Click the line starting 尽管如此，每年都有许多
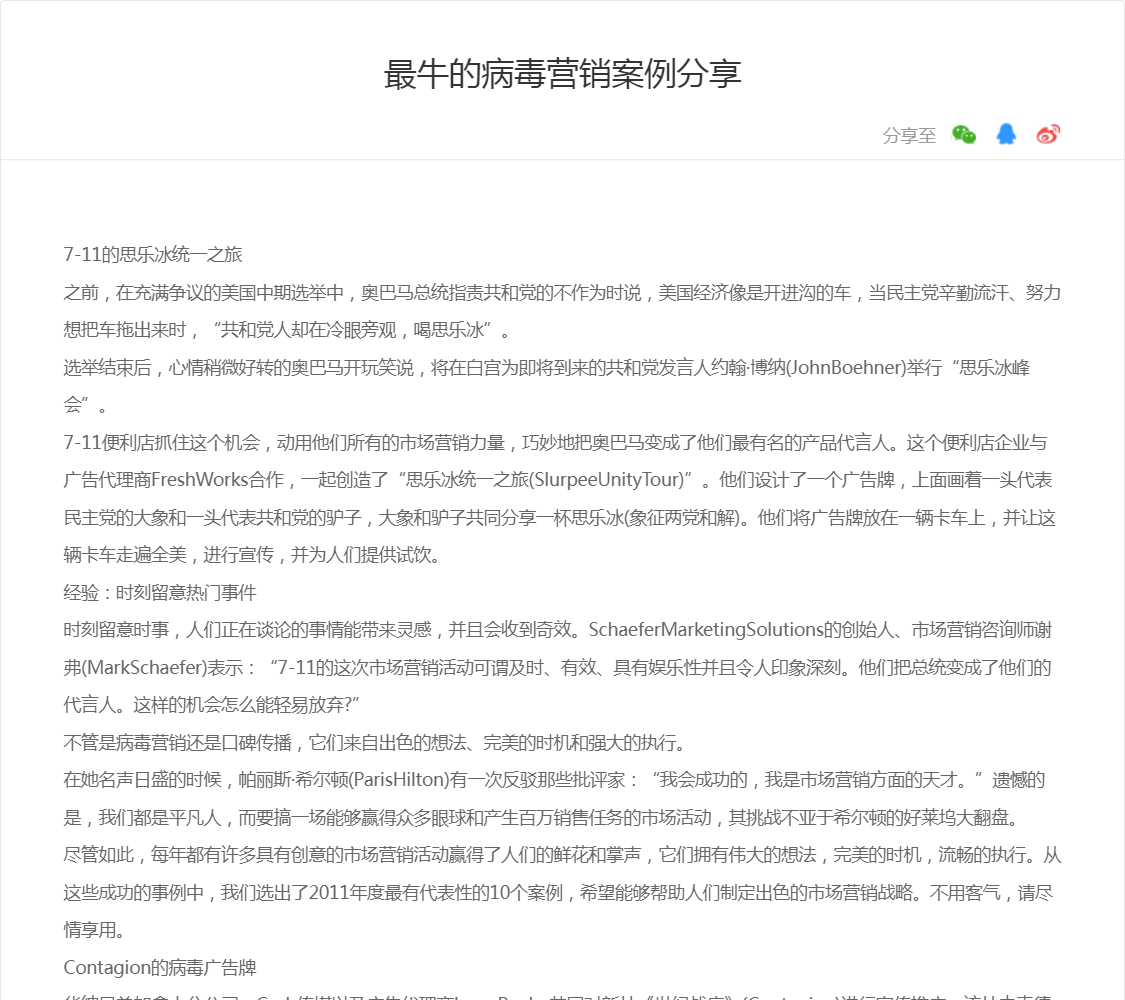Screen dimensions: 1125x1000 pos(562,855)
